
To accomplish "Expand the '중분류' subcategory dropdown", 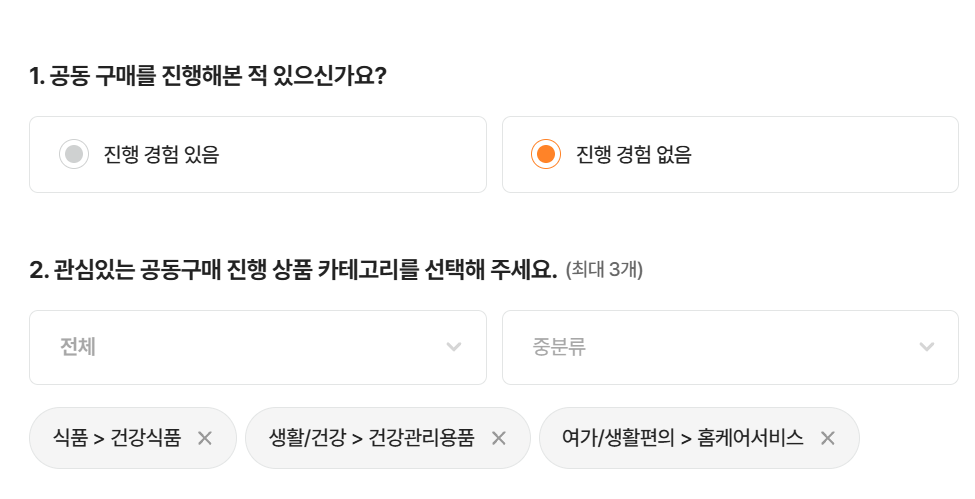I will click(730, 347).
